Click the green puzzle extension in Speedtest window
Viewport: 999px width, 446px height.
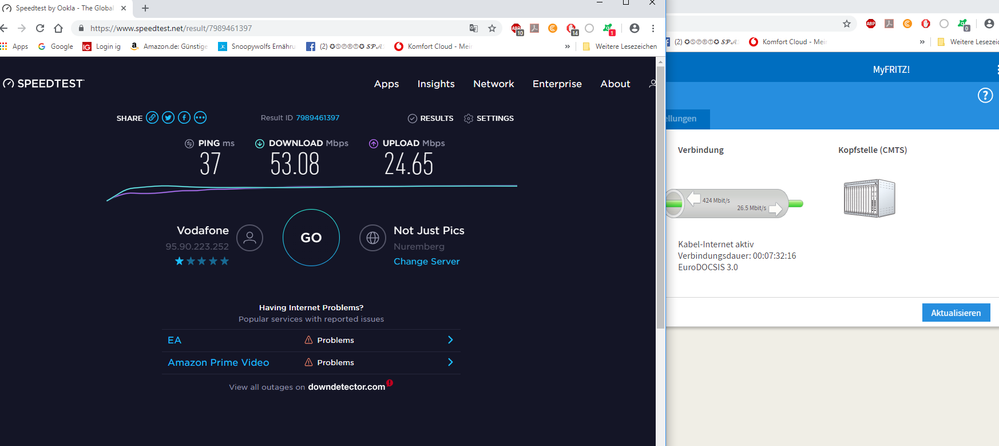609,28
